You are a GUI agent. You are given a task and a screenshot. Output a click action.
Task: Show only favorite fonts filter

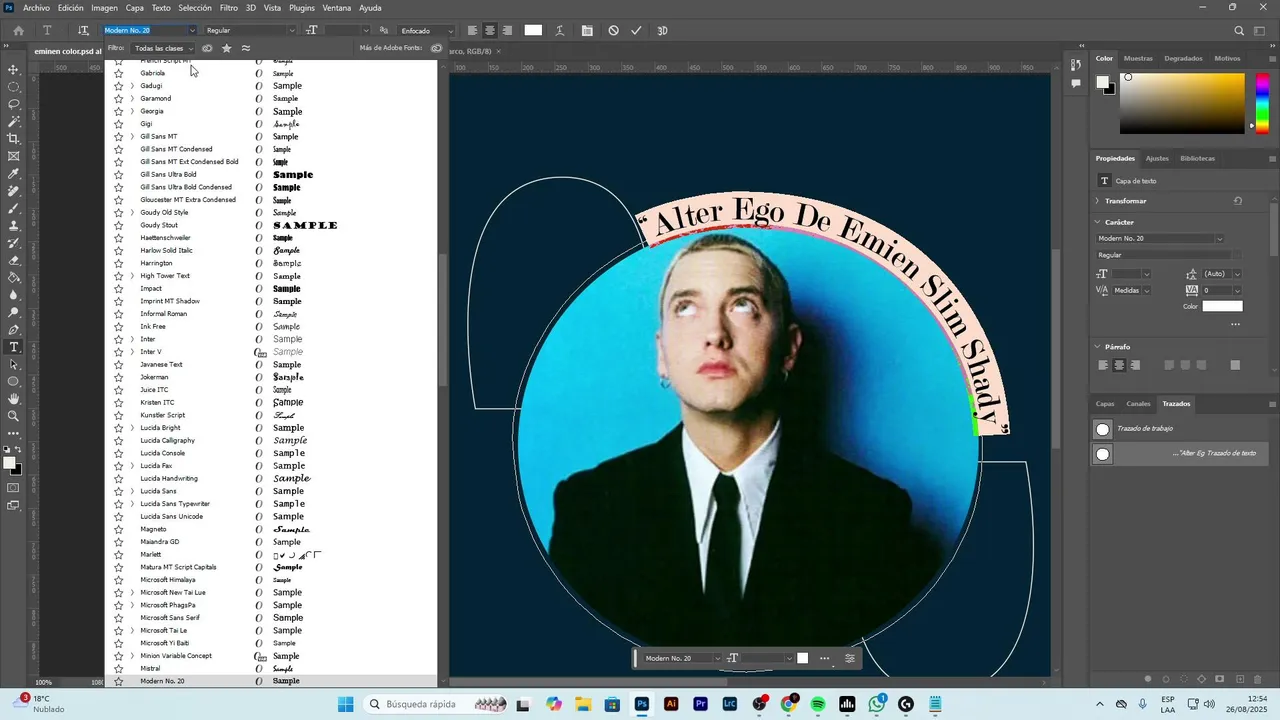pos(227,48)
